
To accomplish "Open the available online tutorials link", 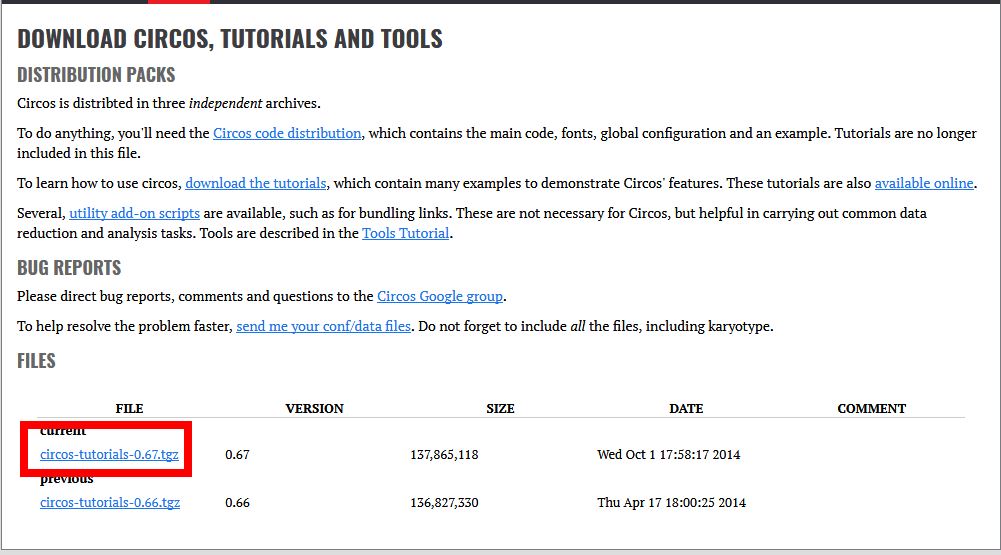I will (924, 183).
